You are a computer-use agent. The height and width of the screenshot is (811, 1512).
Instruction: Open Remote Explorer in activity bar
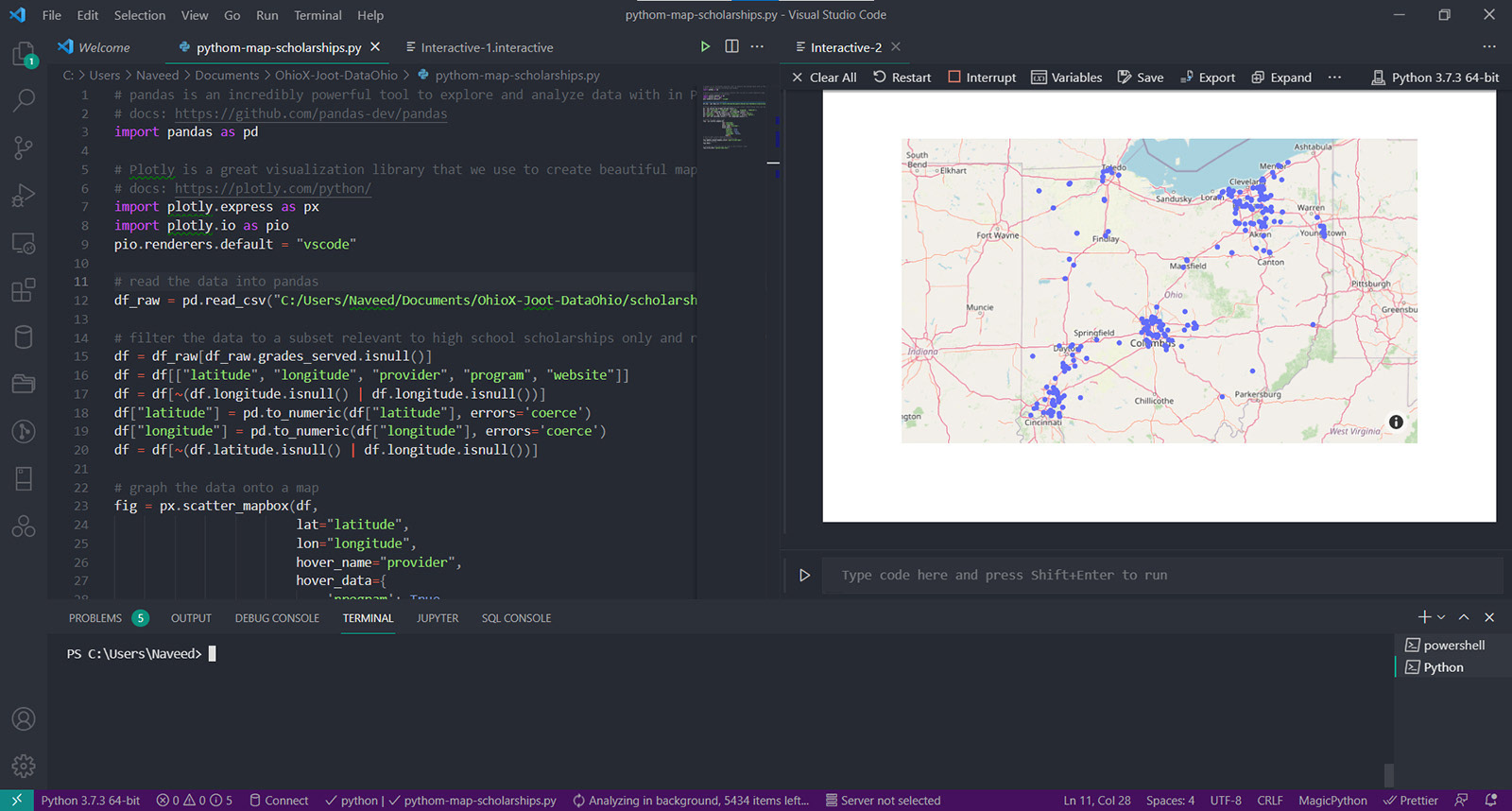(24, 243)
